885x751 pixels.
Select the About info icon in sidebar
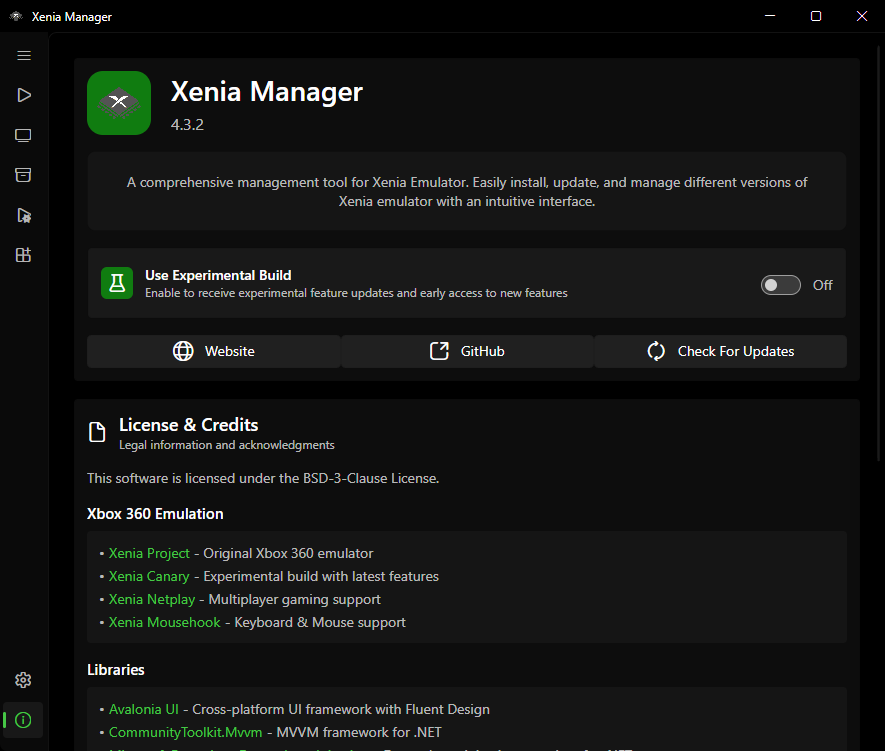coord(23,720)
